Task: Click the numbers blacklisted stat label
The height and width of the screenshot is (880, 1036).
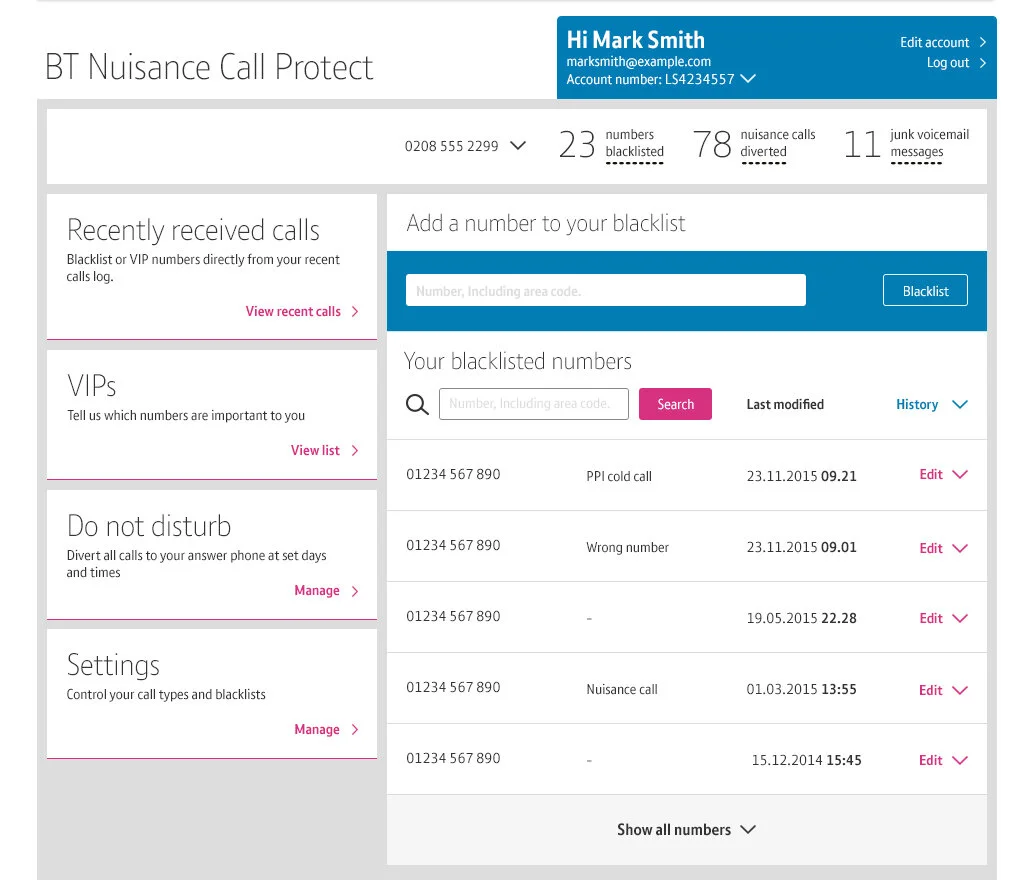Action: click(x=634, y=143)
